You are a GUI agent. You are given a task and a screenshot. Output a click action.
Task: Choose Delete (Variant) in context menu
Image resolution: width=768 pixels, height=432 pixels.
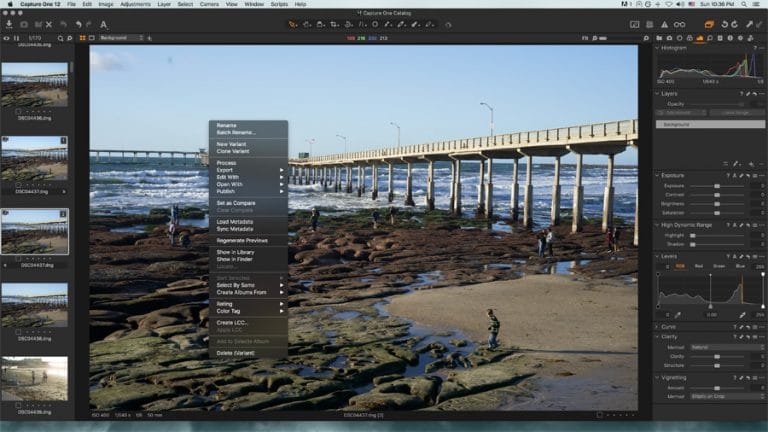(235, 353)
